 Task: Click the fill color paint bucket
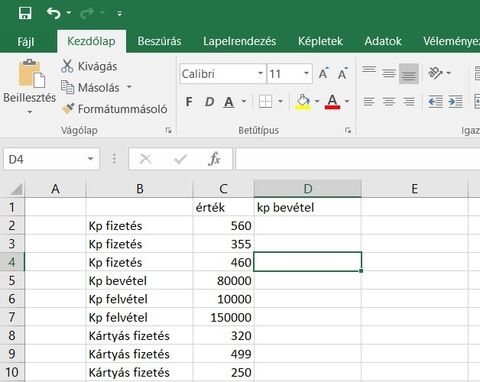click(x=303, y=102)
